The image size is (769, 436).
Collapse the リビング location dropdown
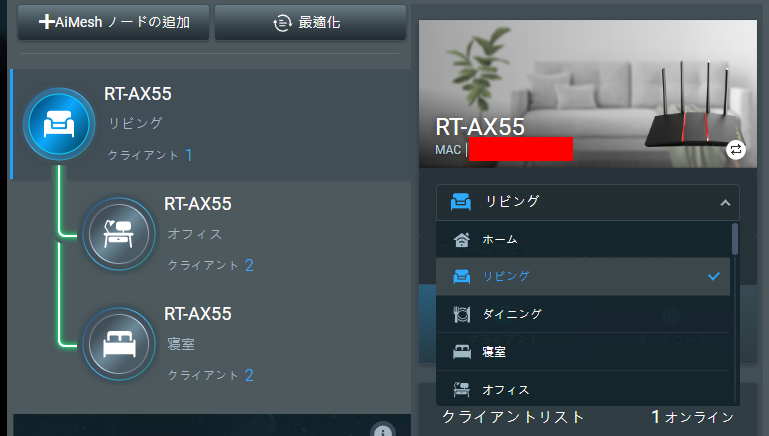click(588, 202)
